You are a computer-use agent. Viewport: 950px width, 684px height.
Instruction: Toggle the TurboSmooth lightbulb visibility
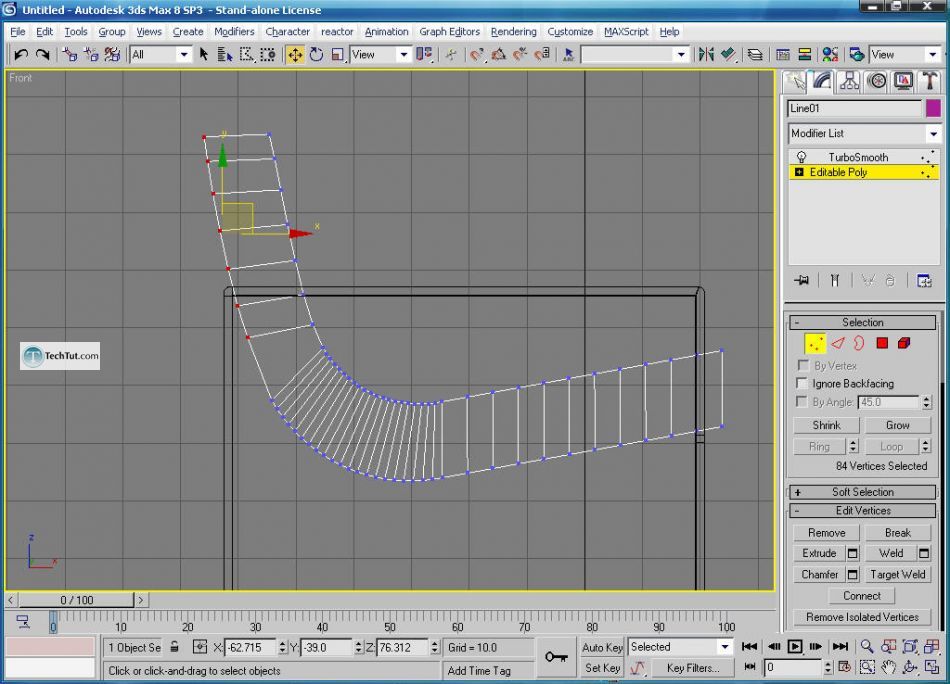tap(801, 158)
